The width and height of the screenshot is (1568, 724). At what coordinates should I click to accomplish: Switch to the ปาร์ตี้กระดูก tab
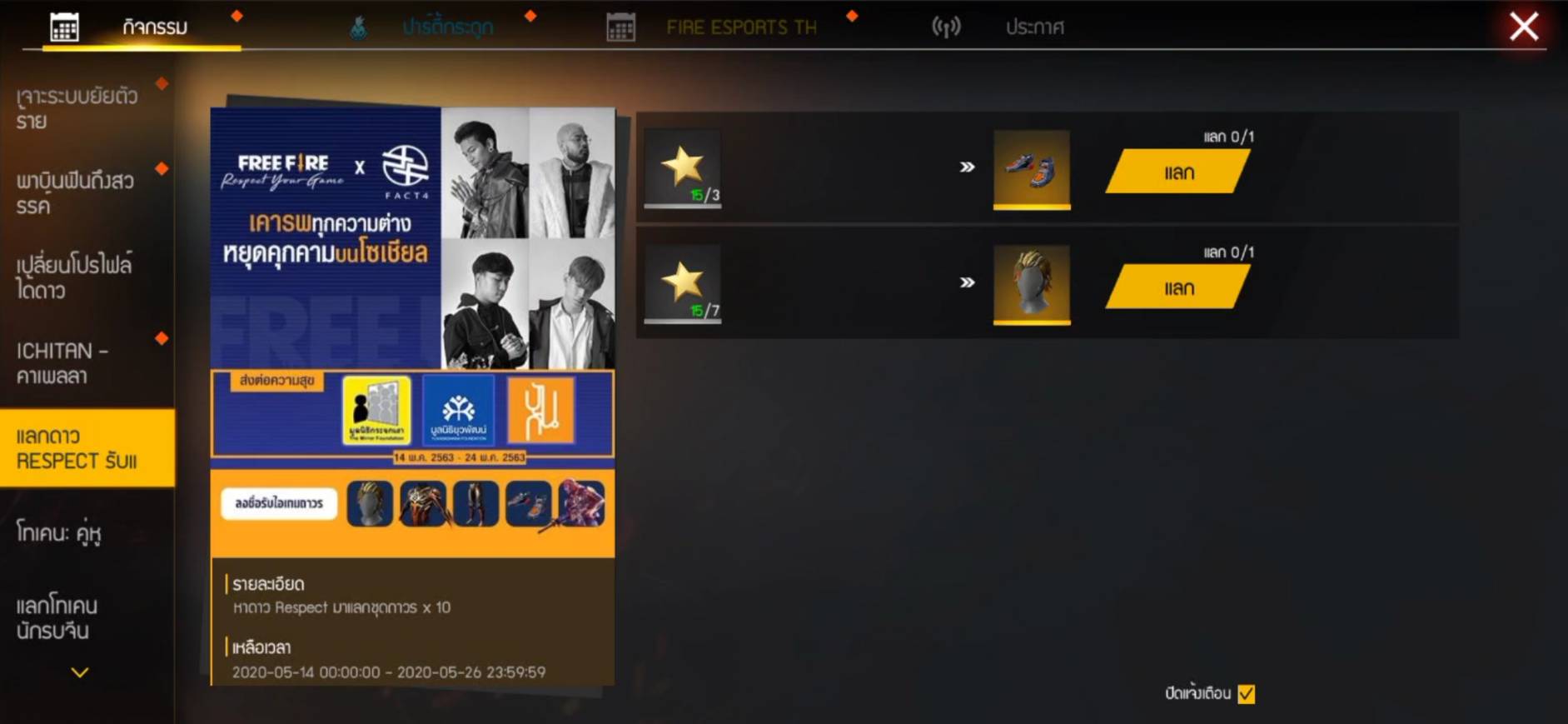(448, 27)
